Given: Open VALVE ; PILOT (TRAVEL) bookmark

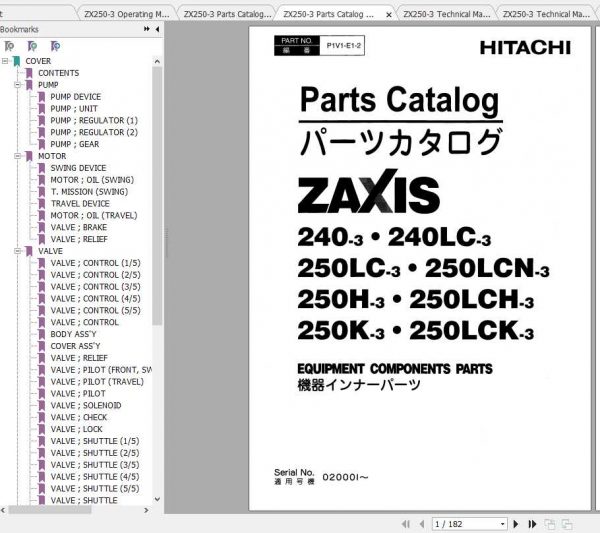Looking at the screenshot, I should 97,381.
